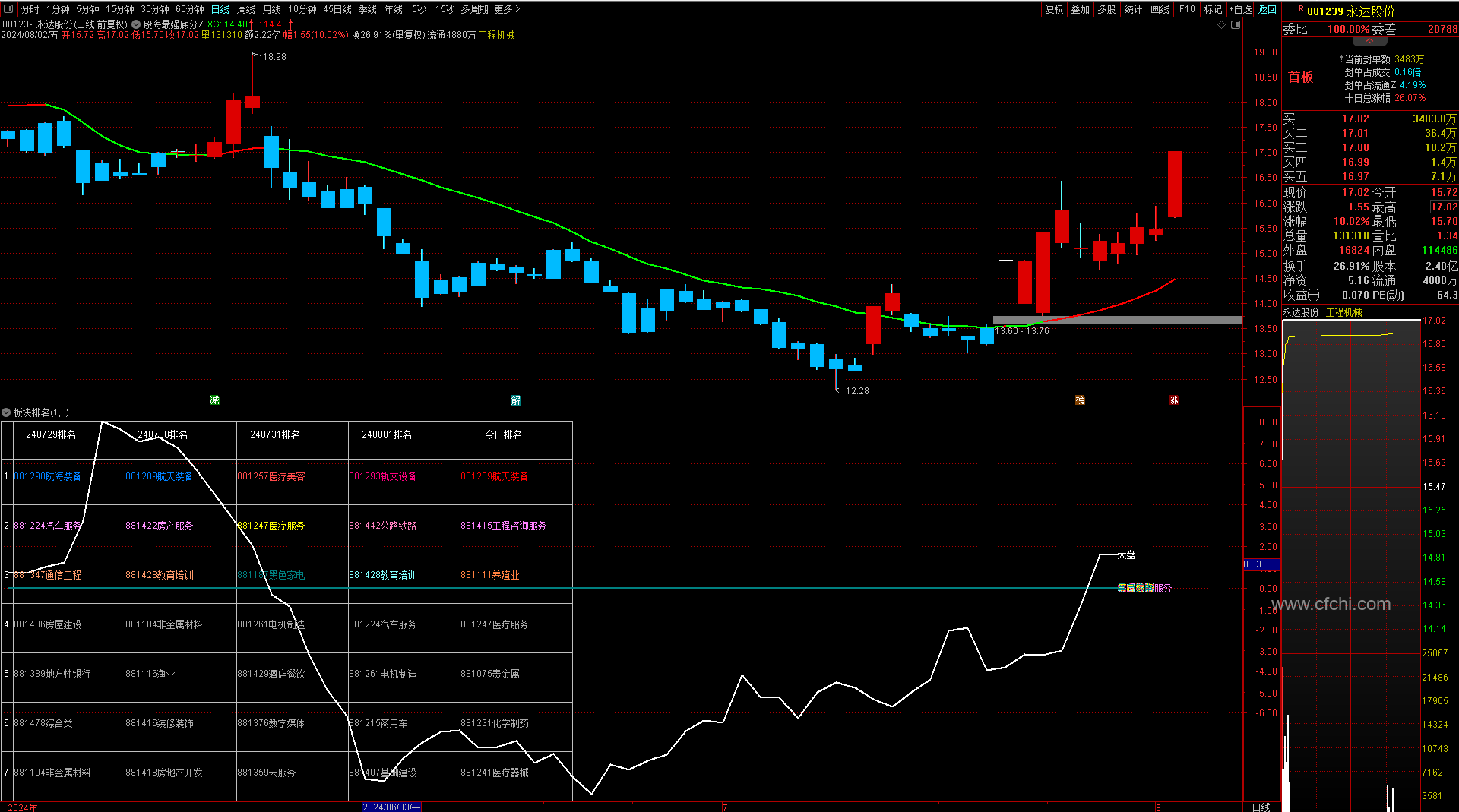Click the red 涨 marker icon
This screenshot has width=1459, height=812.
tap(1174, 400)
